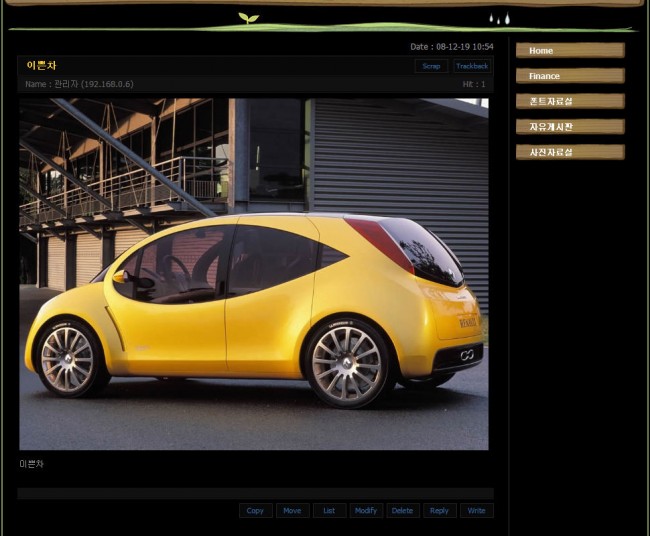Open the Home menu item
Image resolution: width=650 pixels, height=536 pixels.
(x=569, y=50)
